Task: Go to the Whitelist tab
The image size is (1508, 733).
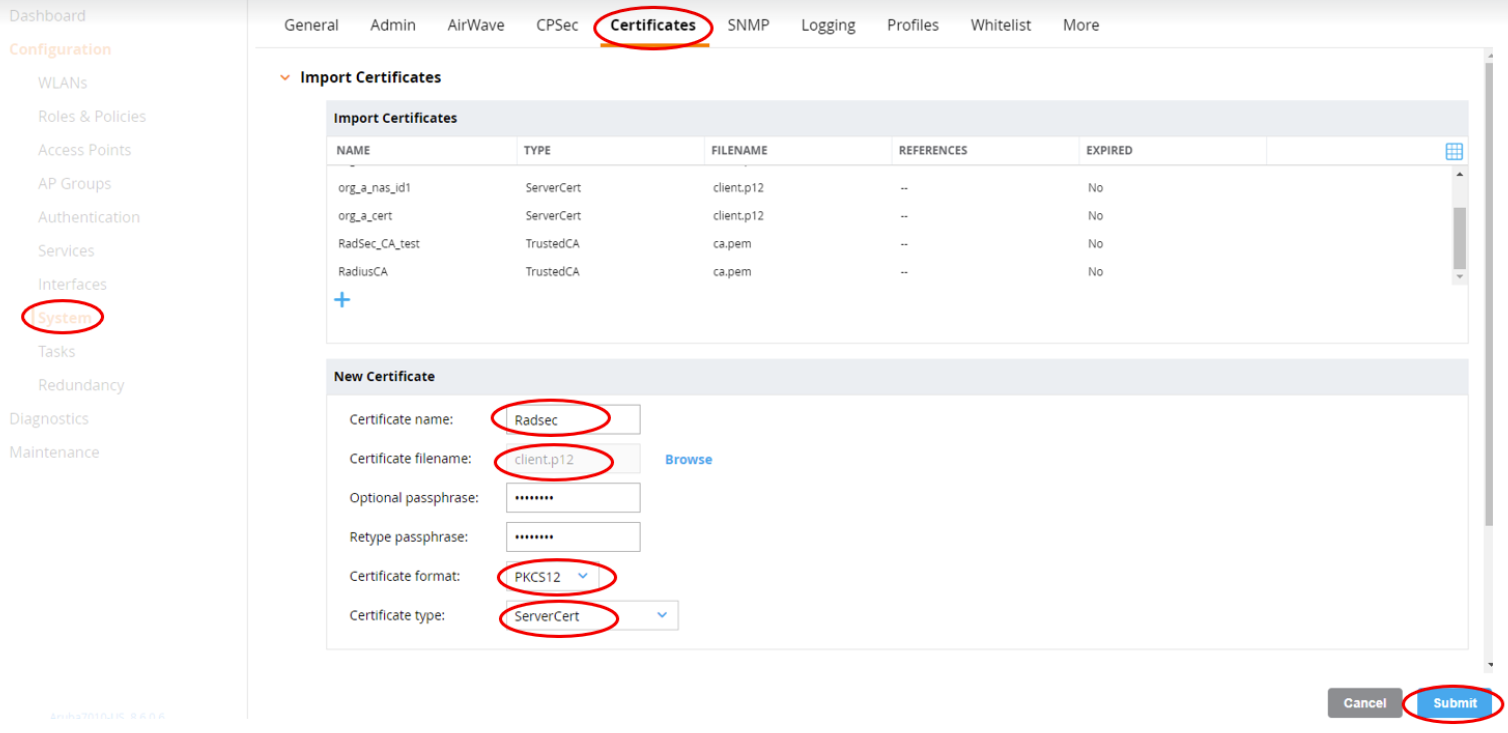Action: (1000, 25)
